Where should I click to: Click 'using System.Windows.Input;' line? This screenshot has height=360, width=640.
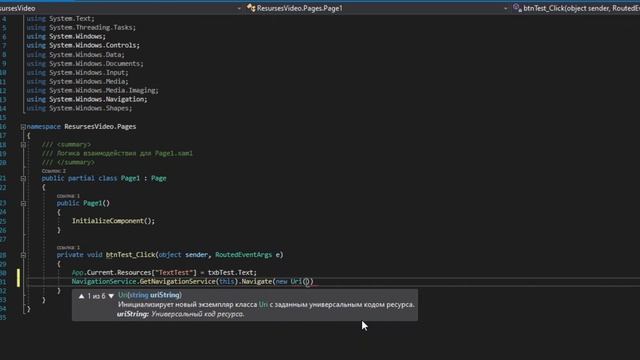point(77,72)
